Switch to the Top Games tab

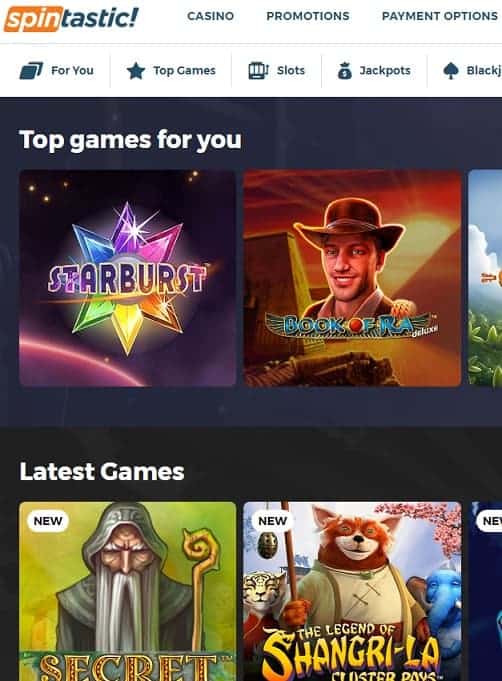click(171, 70)
